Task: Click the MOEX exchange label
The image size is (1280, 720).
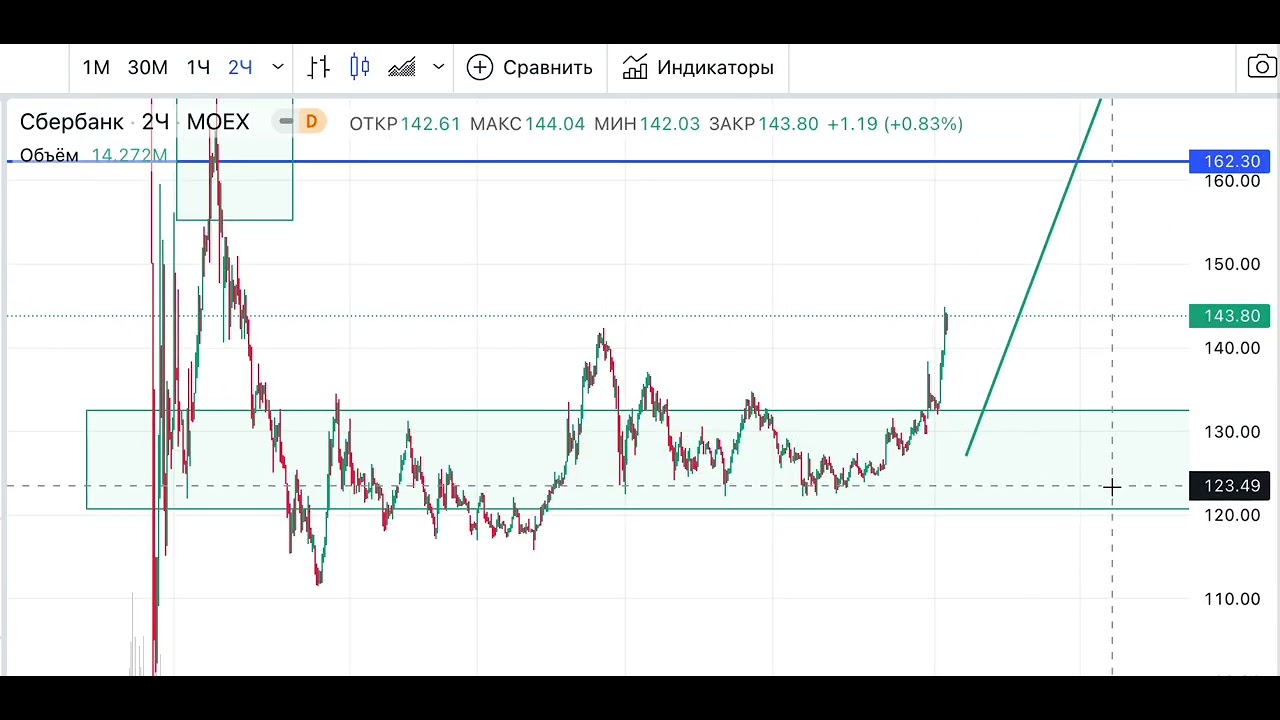Action: point(218,122)
